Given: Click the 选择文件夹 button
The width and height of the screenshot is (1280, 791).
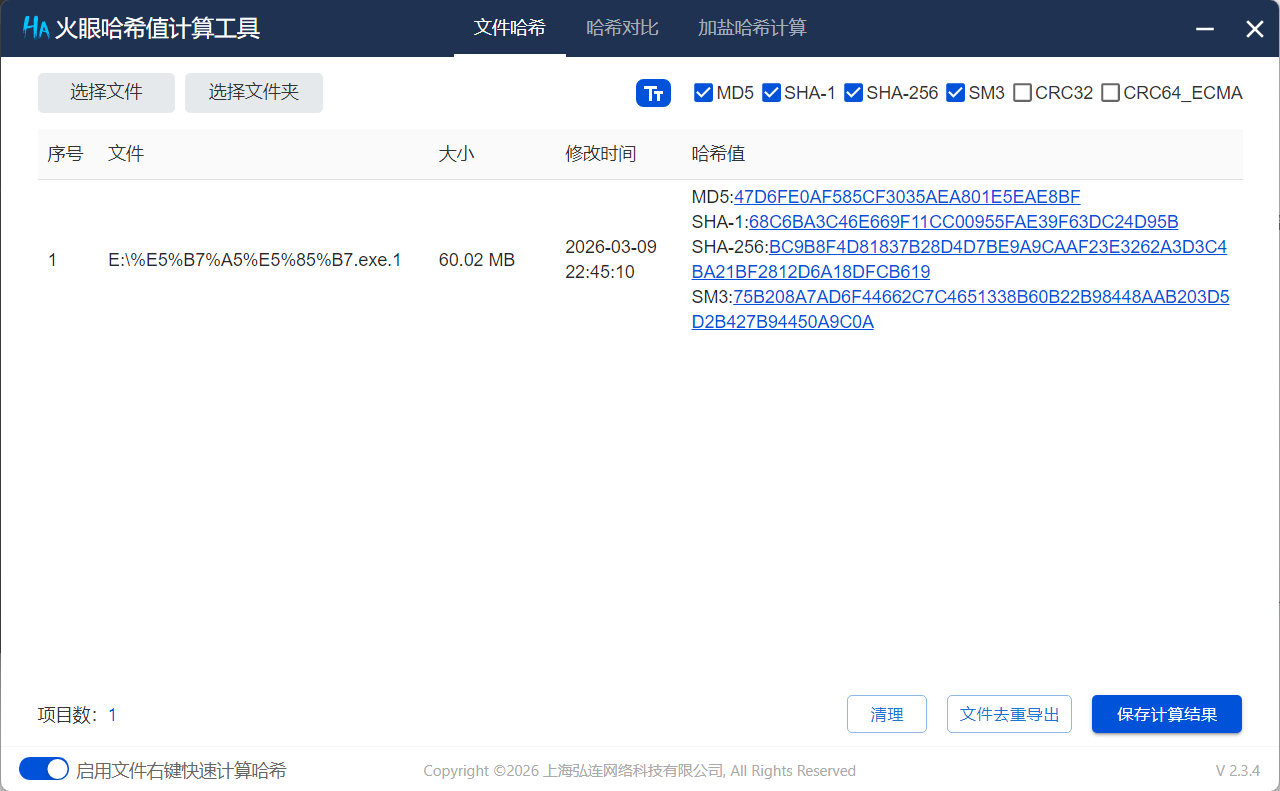Looking at the screenshot, I should [x=254, y=93].
